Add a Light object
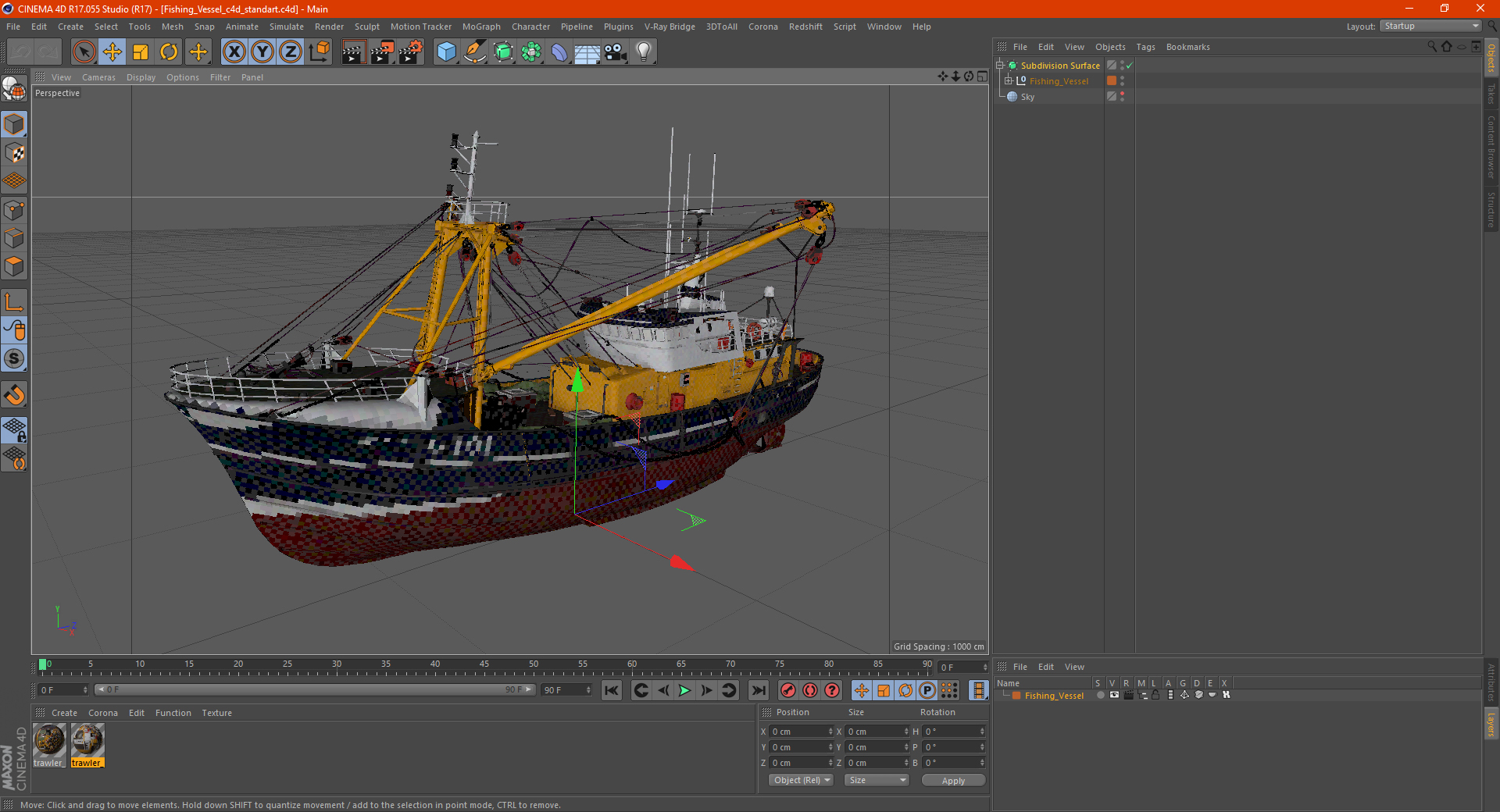This screenshot has height=812, width=1500. [x=643, y=52]
